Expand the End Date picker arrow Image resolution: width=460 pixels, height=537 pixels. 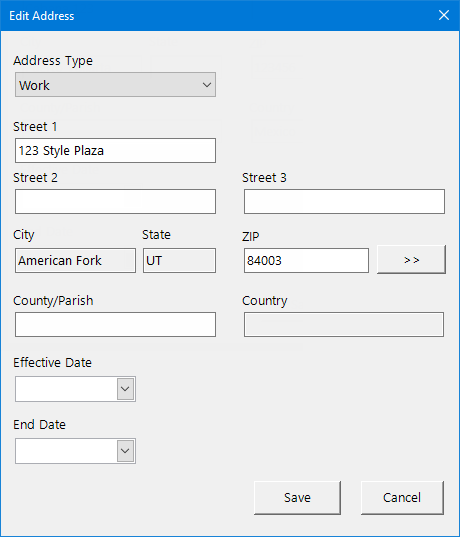125,451
